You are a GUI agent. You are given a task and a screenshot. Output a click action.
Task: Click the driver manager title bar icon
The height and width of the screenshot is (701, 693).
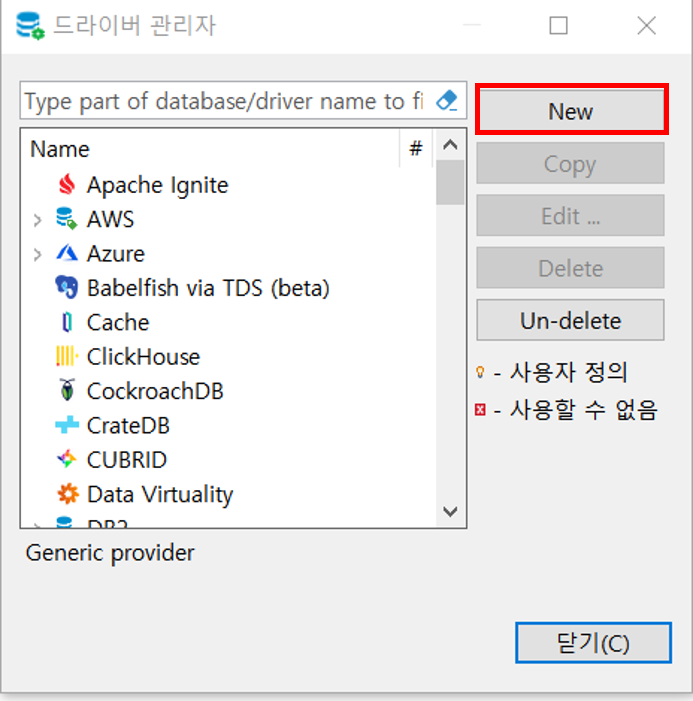click(x=30, y=25)
